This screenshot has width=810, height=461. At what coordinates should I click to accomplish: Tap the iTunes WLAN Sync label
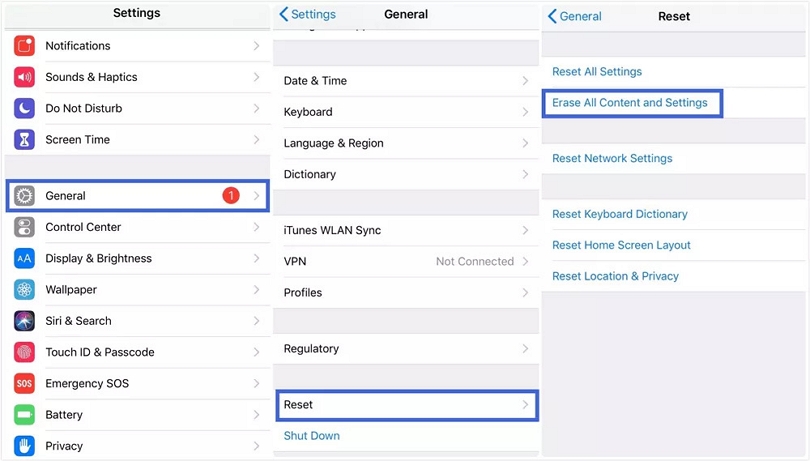pyautogui.click(x=332, y=230)
